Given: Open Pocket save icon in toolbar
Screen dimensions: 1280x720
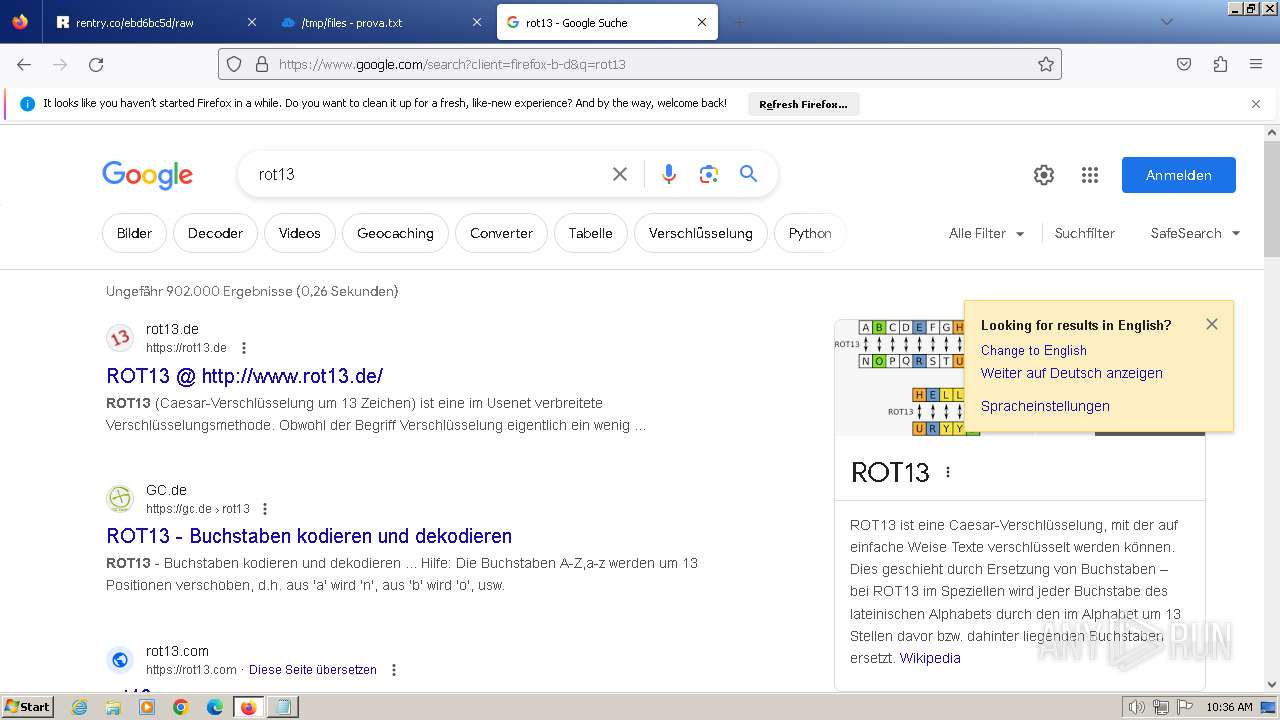Looking at the screenshot, I should point(1184,64).
